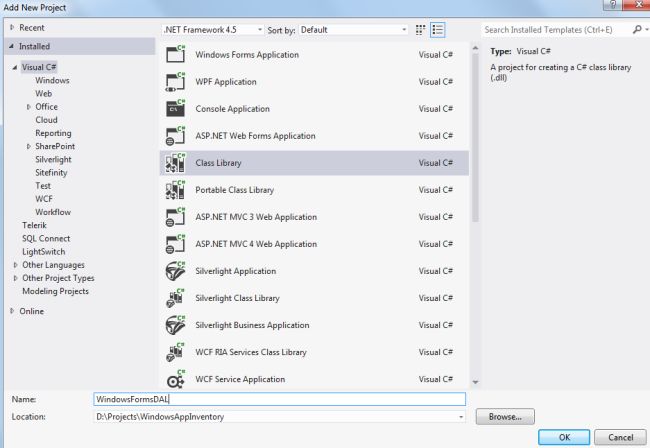Screen dimensions: 650x448
Task: Expand the Other Project Types node
Action: (15, 278)
